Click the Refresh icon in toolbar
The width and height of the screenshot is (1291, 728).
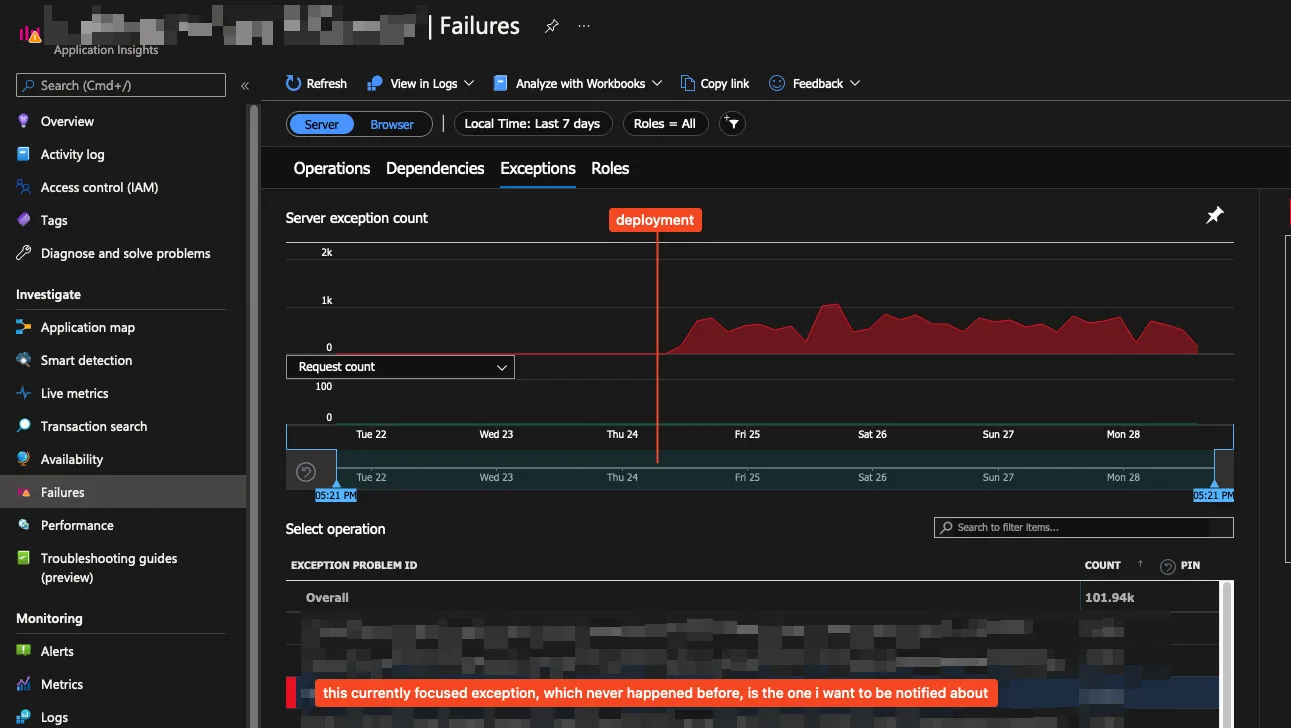coord(293,83)
